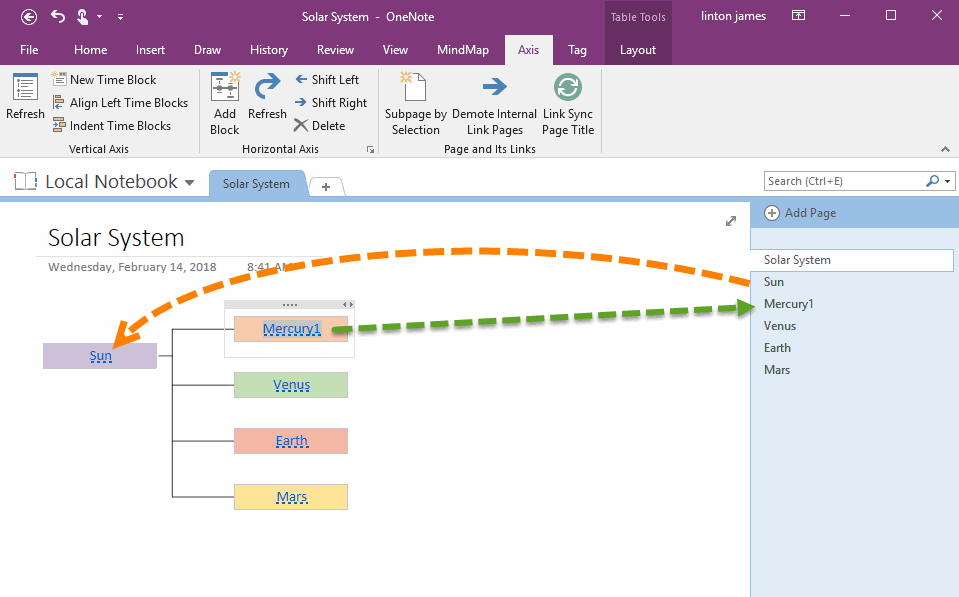Click the Add Page button
The height and width of the screenshot is (597, 959).
click(x=800, y=213)
